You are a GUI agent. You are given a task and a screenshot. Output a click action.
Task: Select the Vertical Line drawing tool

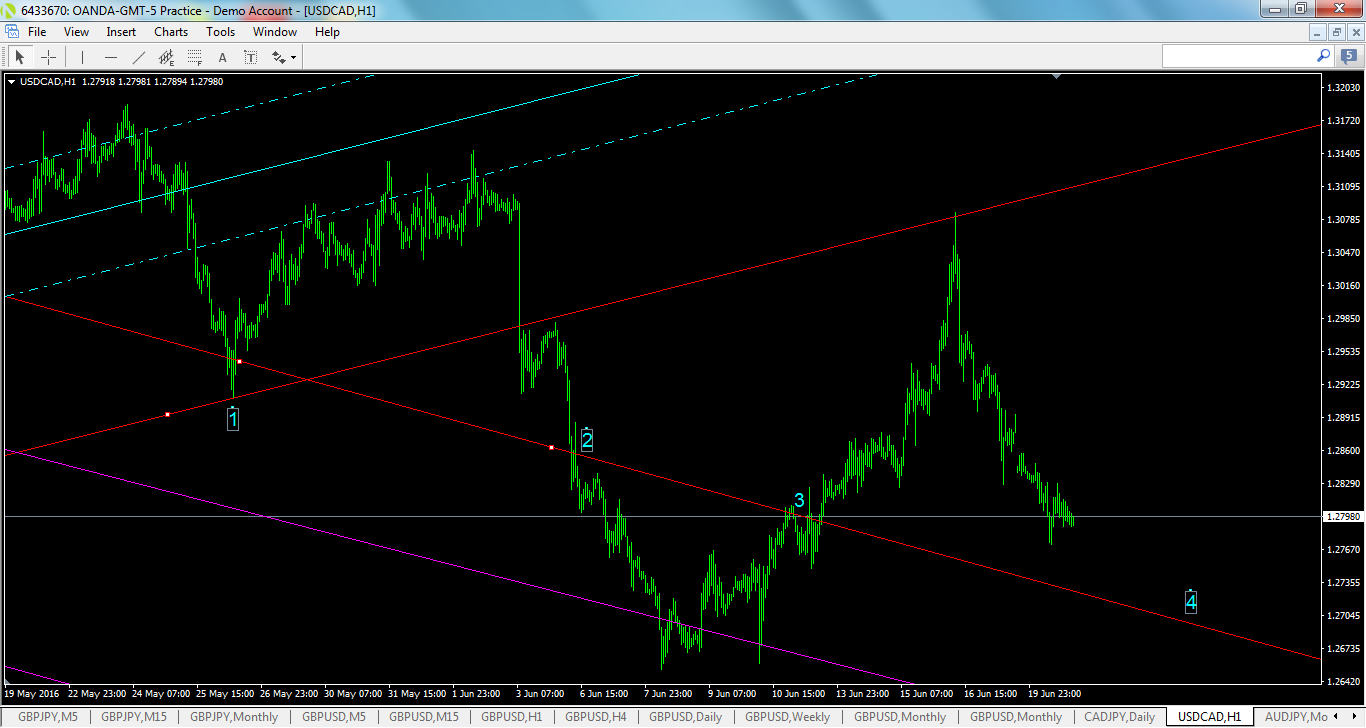click(82, 57)
